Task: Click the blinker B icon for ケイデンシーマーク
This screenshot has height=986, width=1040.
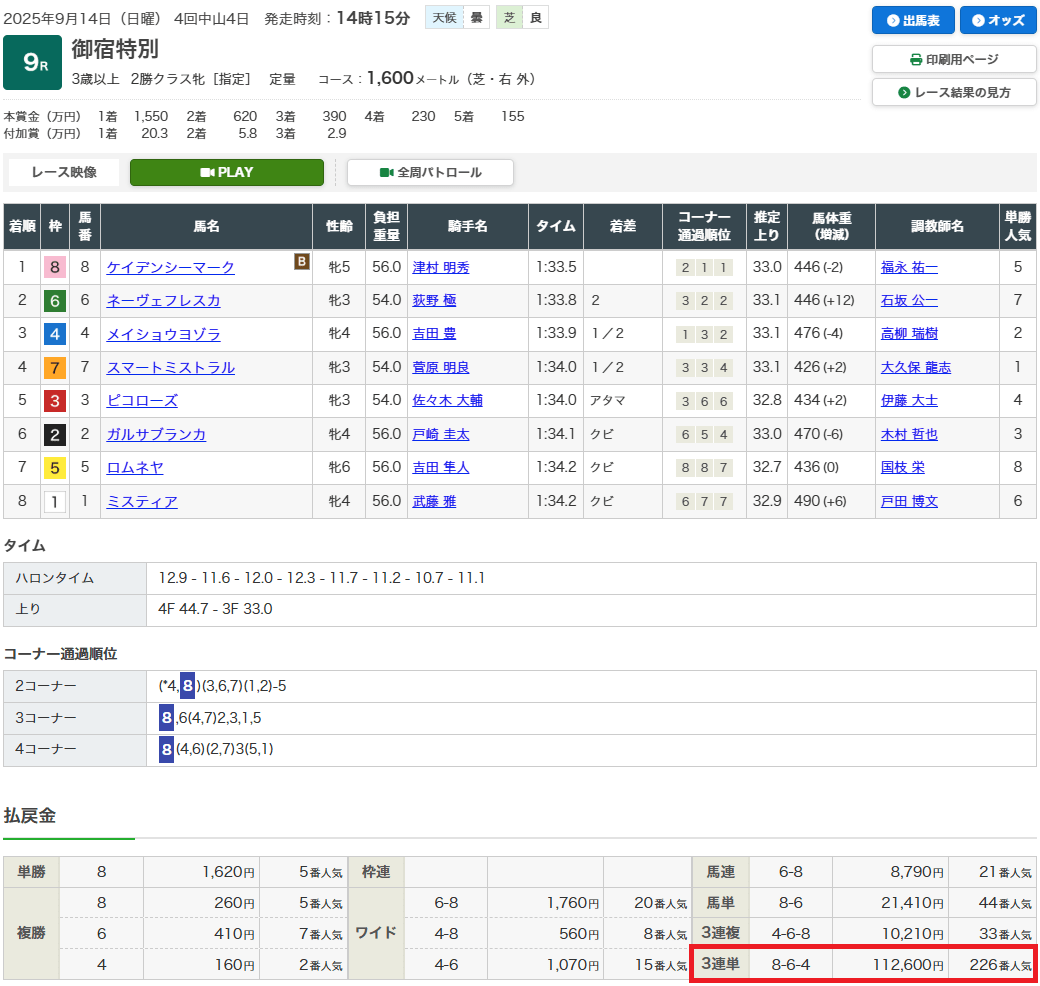Action: click(301, 262)
